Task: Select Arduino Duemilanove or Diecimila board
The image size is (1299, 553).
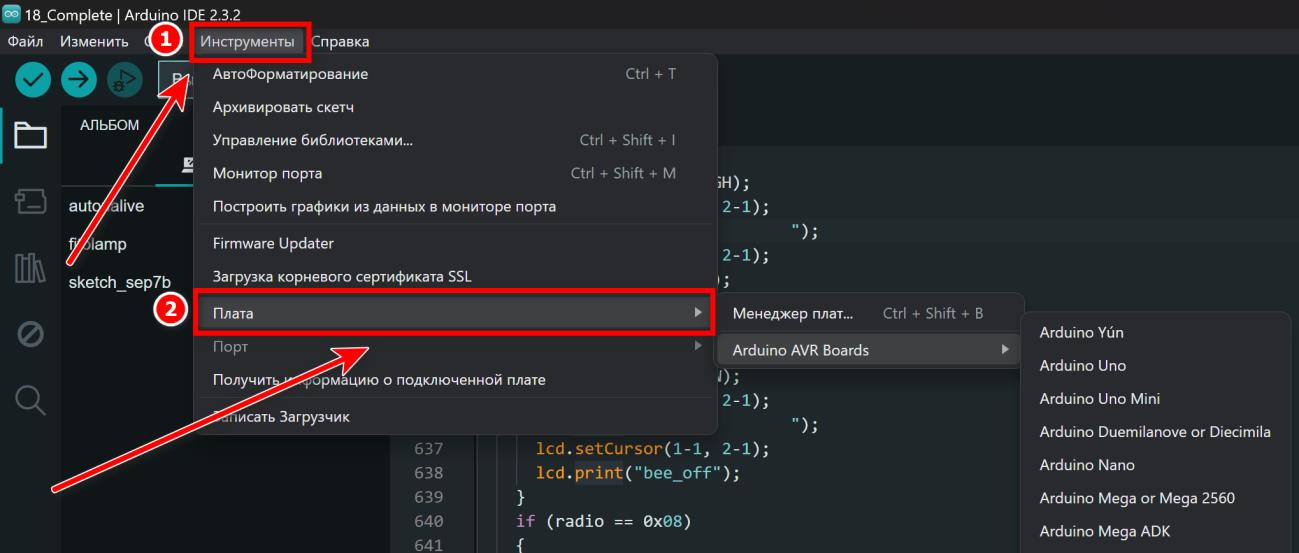Action: coord(1156,432)
